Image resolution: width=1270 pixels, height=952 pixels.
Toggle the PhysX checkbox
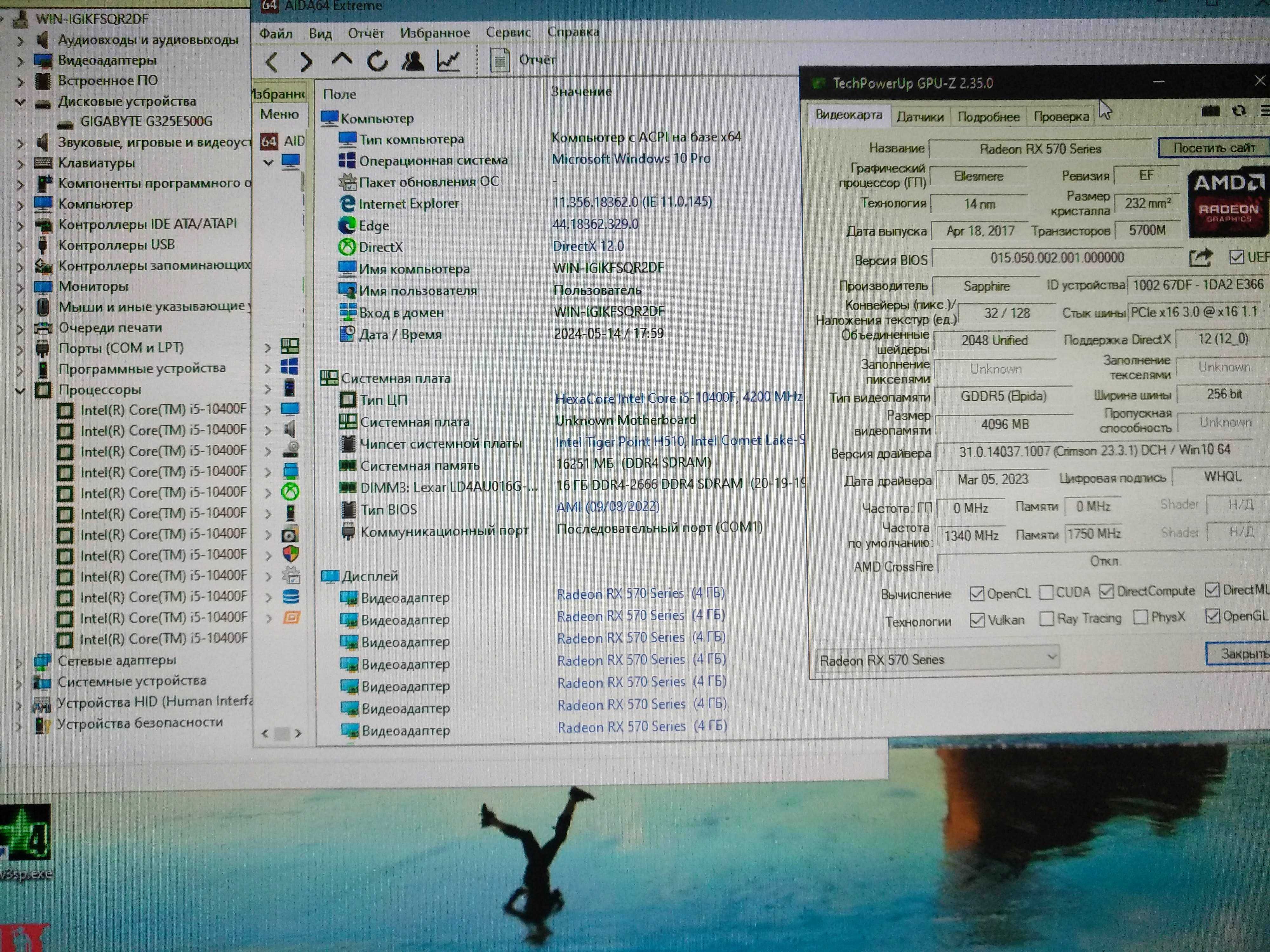(x=1141, y=618)
